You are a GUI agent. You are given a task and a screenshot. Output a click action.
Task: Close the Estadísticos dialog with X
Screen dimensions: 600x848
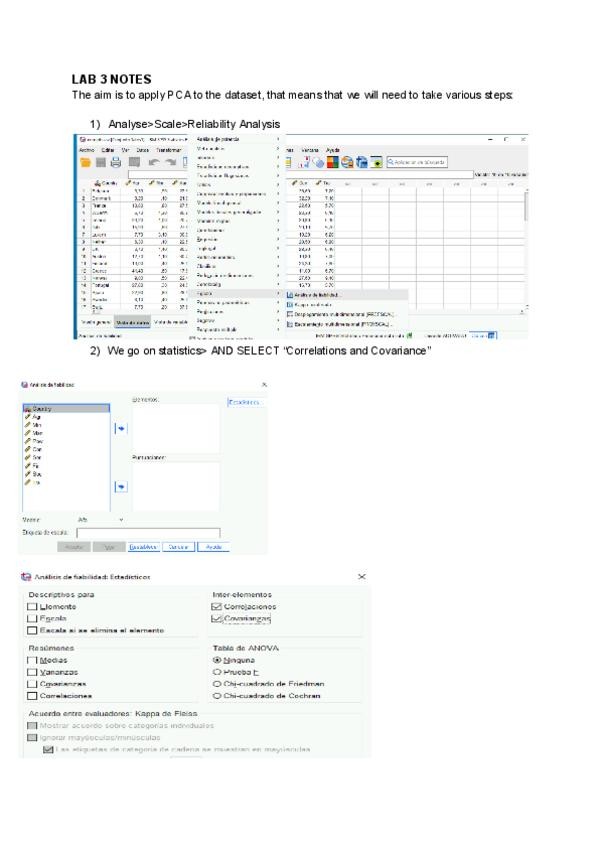tap(362, 577)
